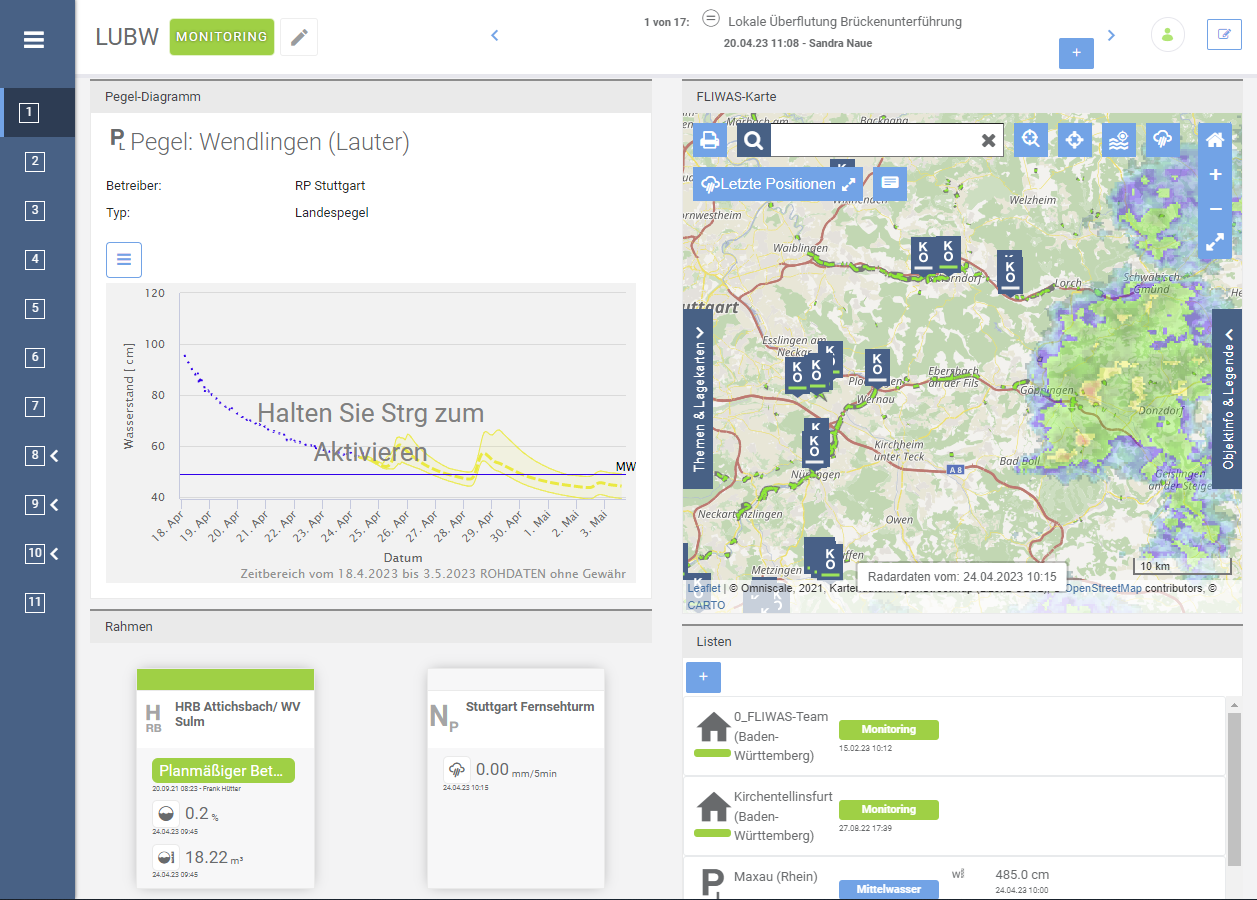Click the crosshair locate icon on map
Screen dimensions: 1257x900
pyautogui.click(x=1074, y=140)
